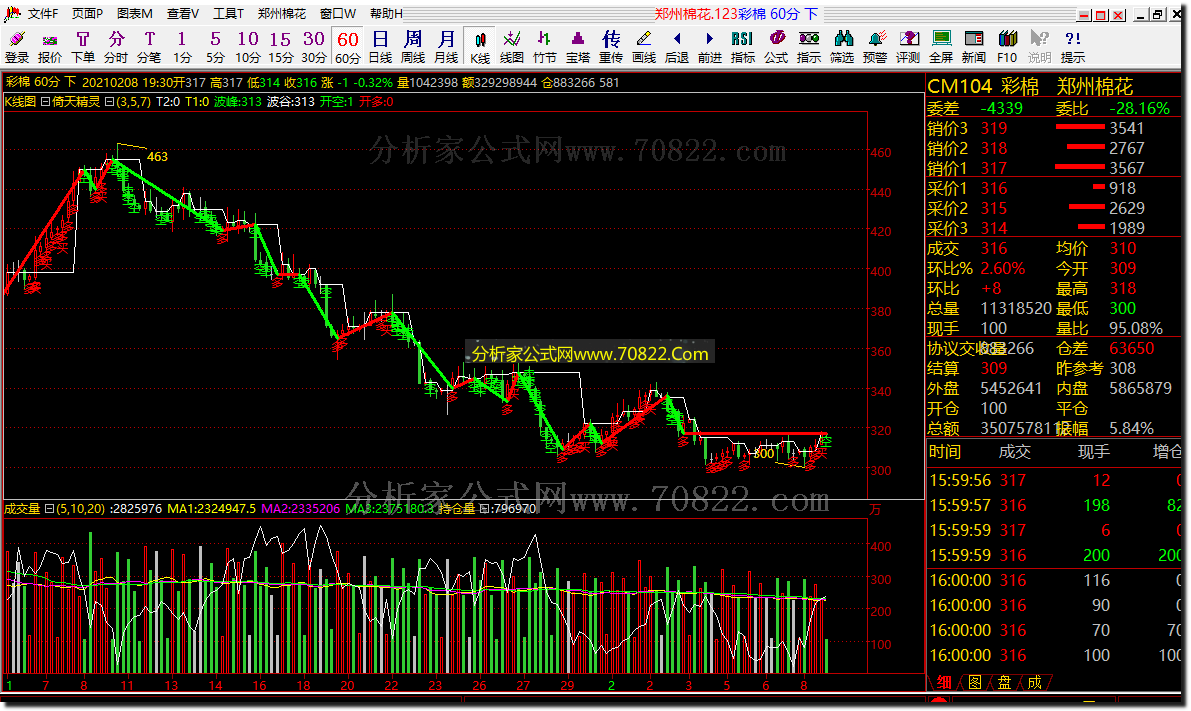Open the 新闻 news icon
The width and height of the screenshot is (1191, 711).
coord(974,47)
